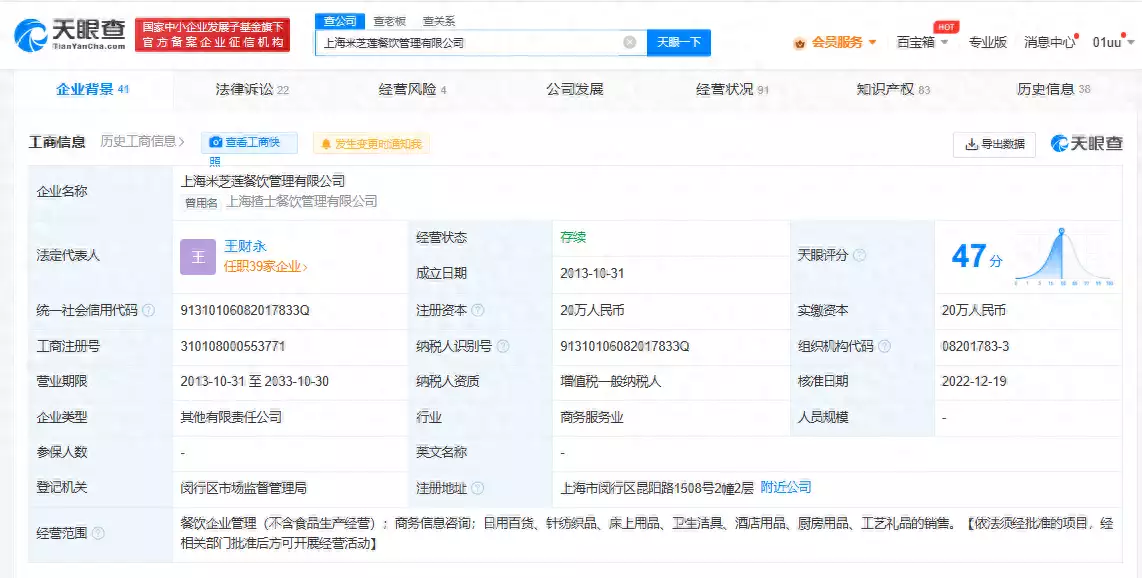Click help icon next to 统一社会信用代码
This screenshot has width=1142, height=578.
[148, 311]
